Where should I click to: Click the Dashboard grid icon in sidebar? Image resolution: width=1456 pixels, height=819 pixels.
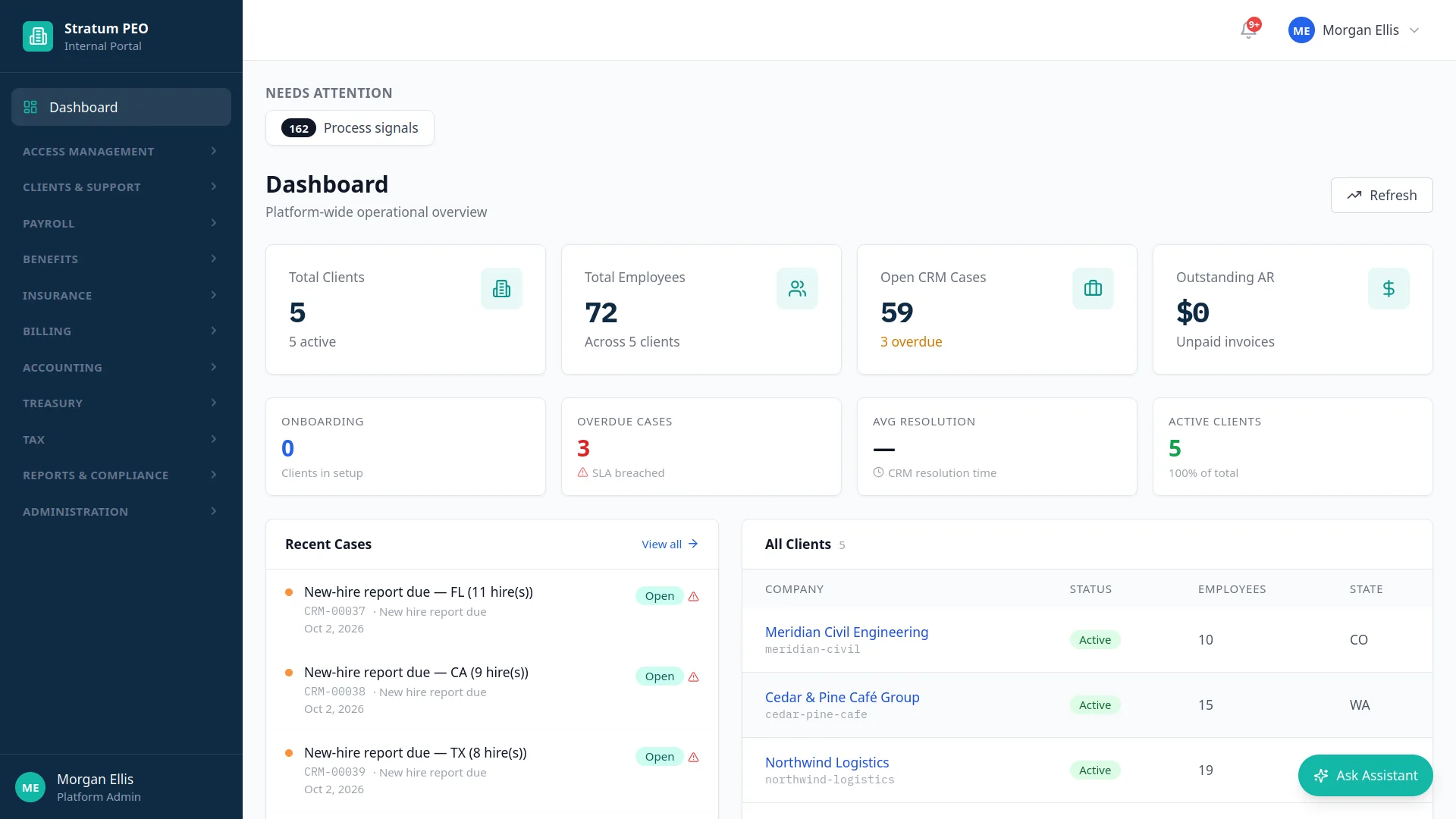coord(30,107)
